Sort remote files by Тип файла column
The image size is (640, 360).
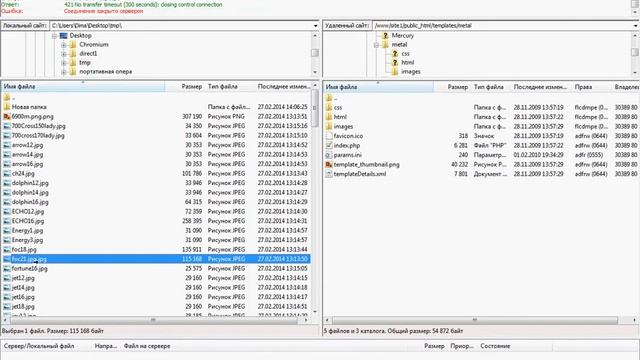[491, 87]
